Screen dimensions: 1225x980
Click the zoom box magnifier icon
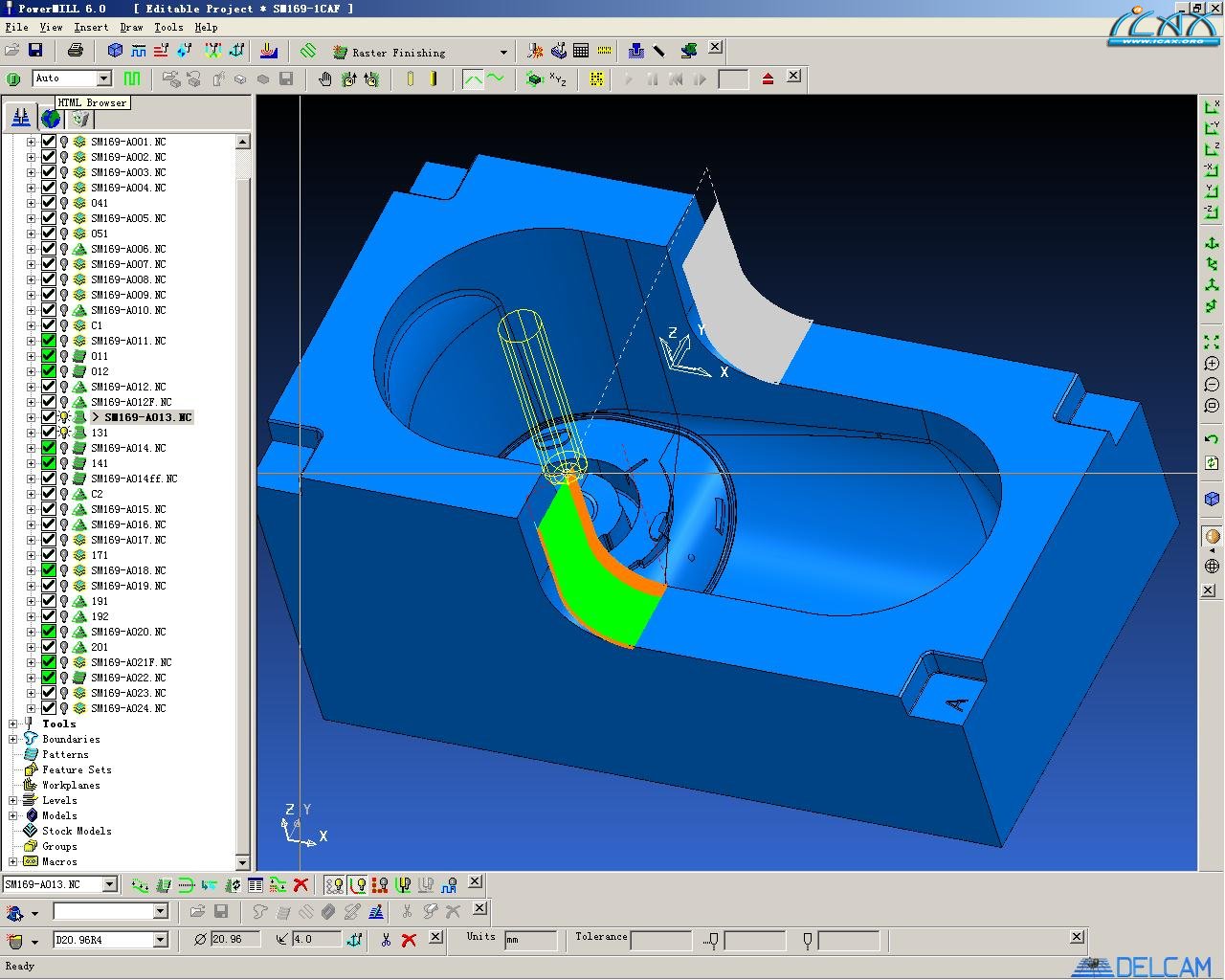click(1212, 406)
